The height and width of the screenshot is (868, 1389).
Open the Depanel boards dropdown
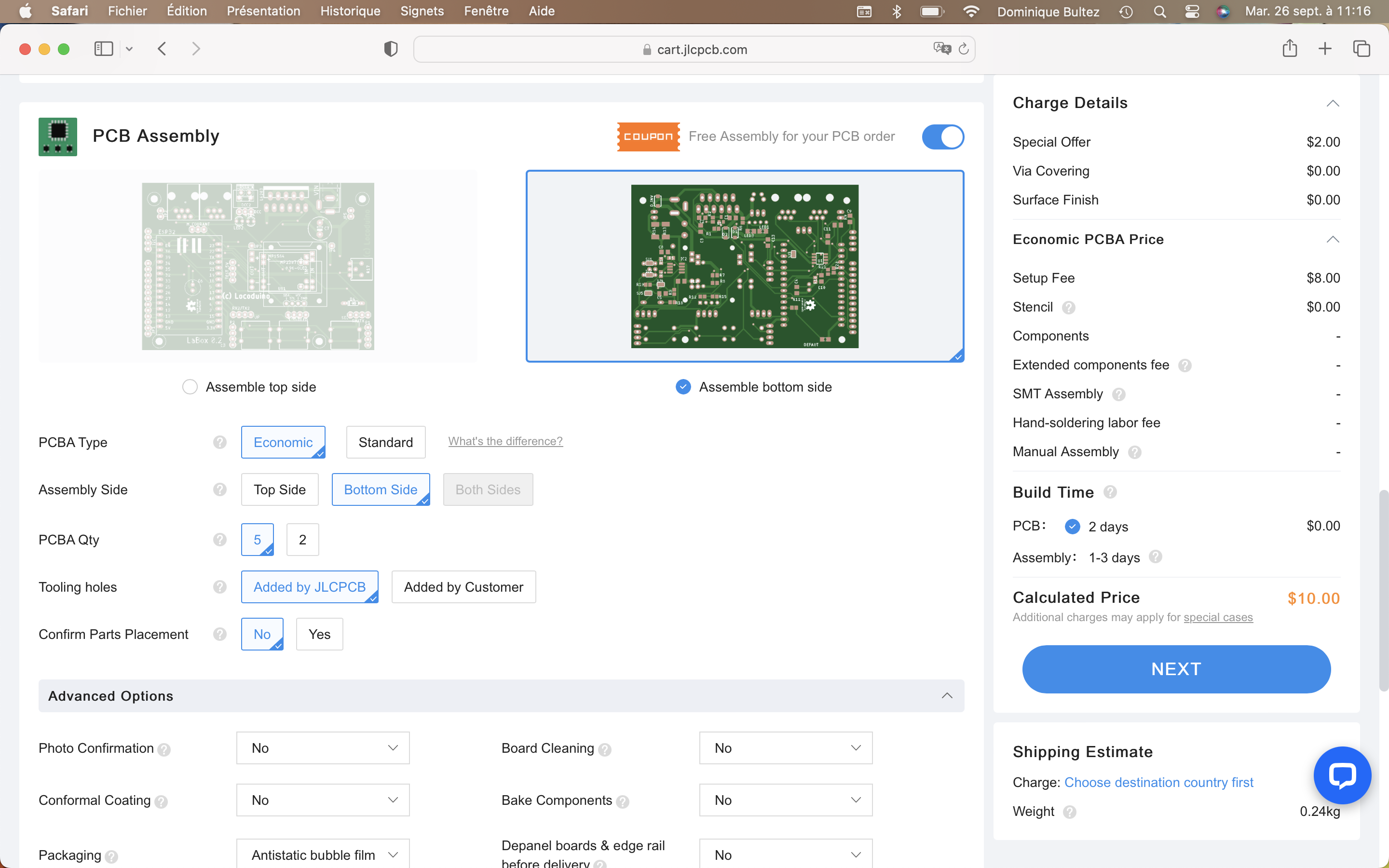tap(786, 854)
